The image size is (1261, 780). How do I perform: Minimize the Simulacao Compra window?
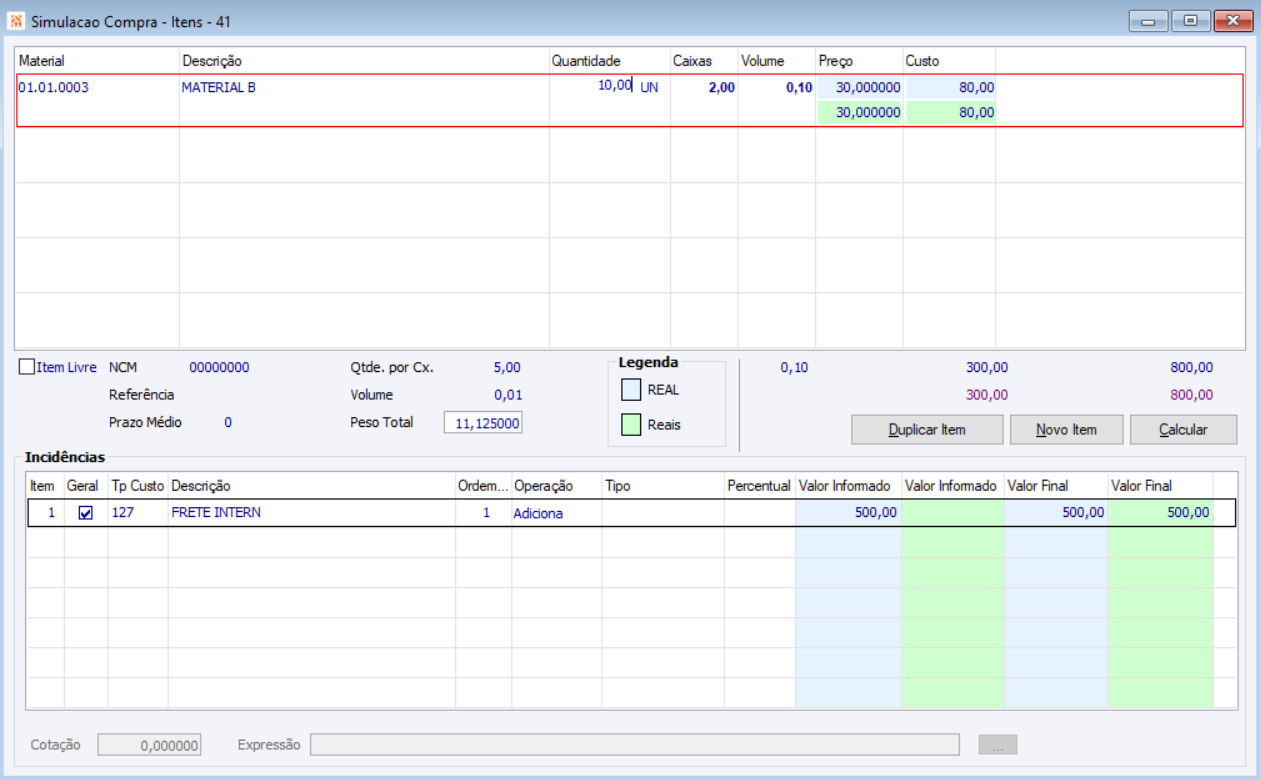click(1148, 21)
